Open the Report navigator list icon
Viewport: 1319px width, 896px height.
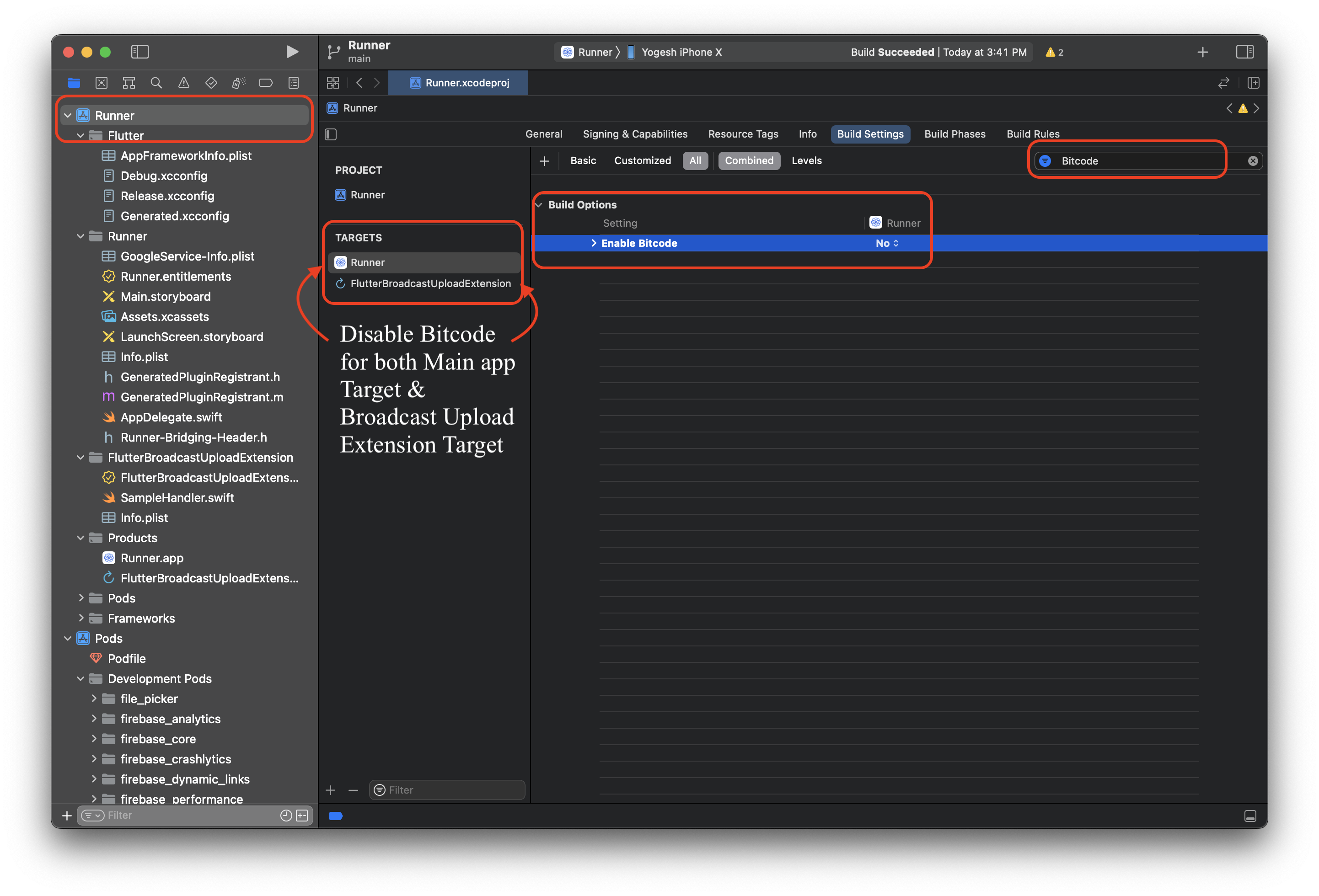[x=294, y=82]
